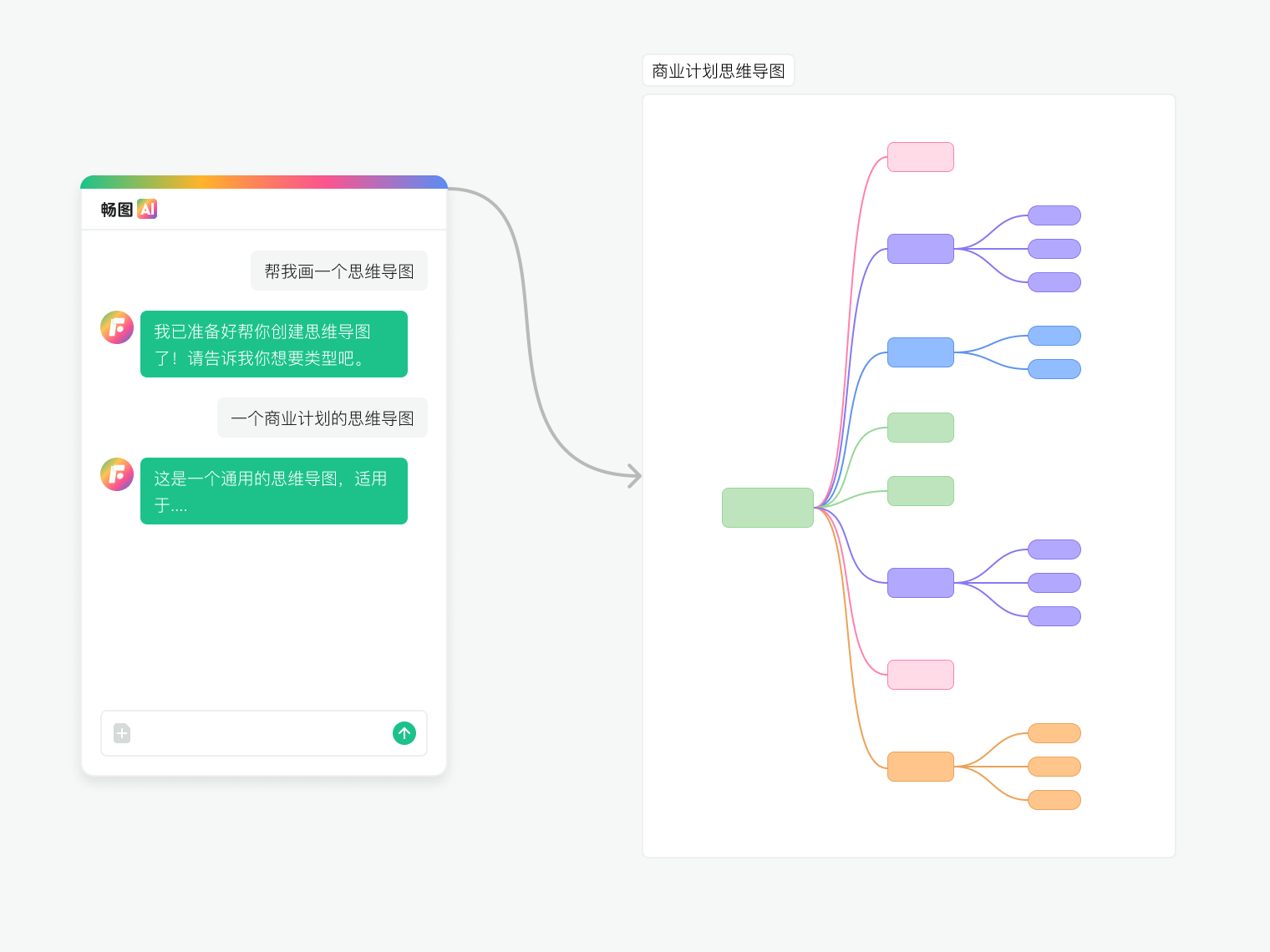The image size is (1270, 952).
Task: Click the AI badge icon next to 畅图
Action: (x=147, y=209)
